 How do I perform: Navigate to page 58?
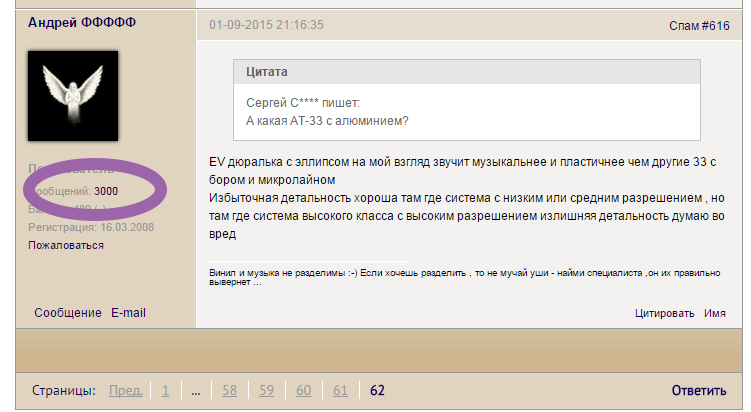point(229,390)
